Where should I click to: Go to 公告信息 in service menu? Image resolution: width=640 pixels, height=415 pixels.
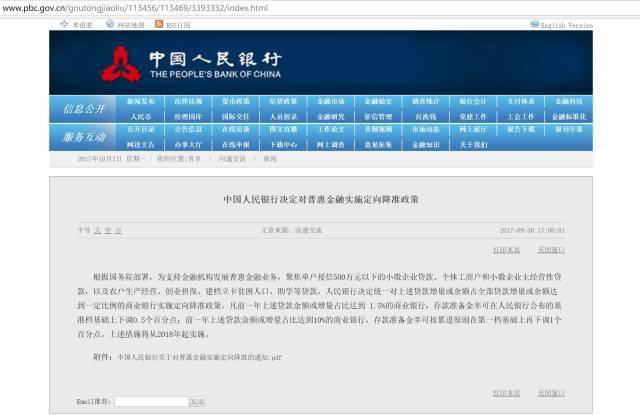pyautogui.click(x=188, y=129)
